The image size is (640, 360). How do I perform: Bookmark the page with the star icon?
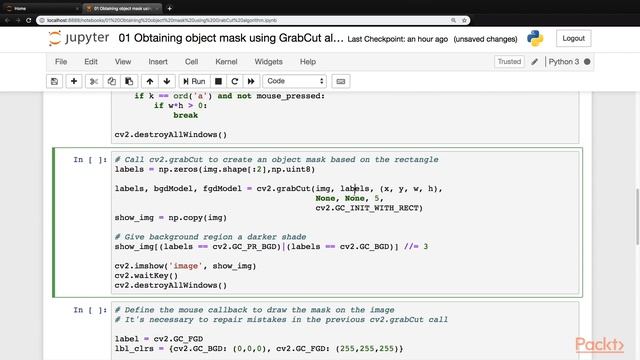coord(464,20)
